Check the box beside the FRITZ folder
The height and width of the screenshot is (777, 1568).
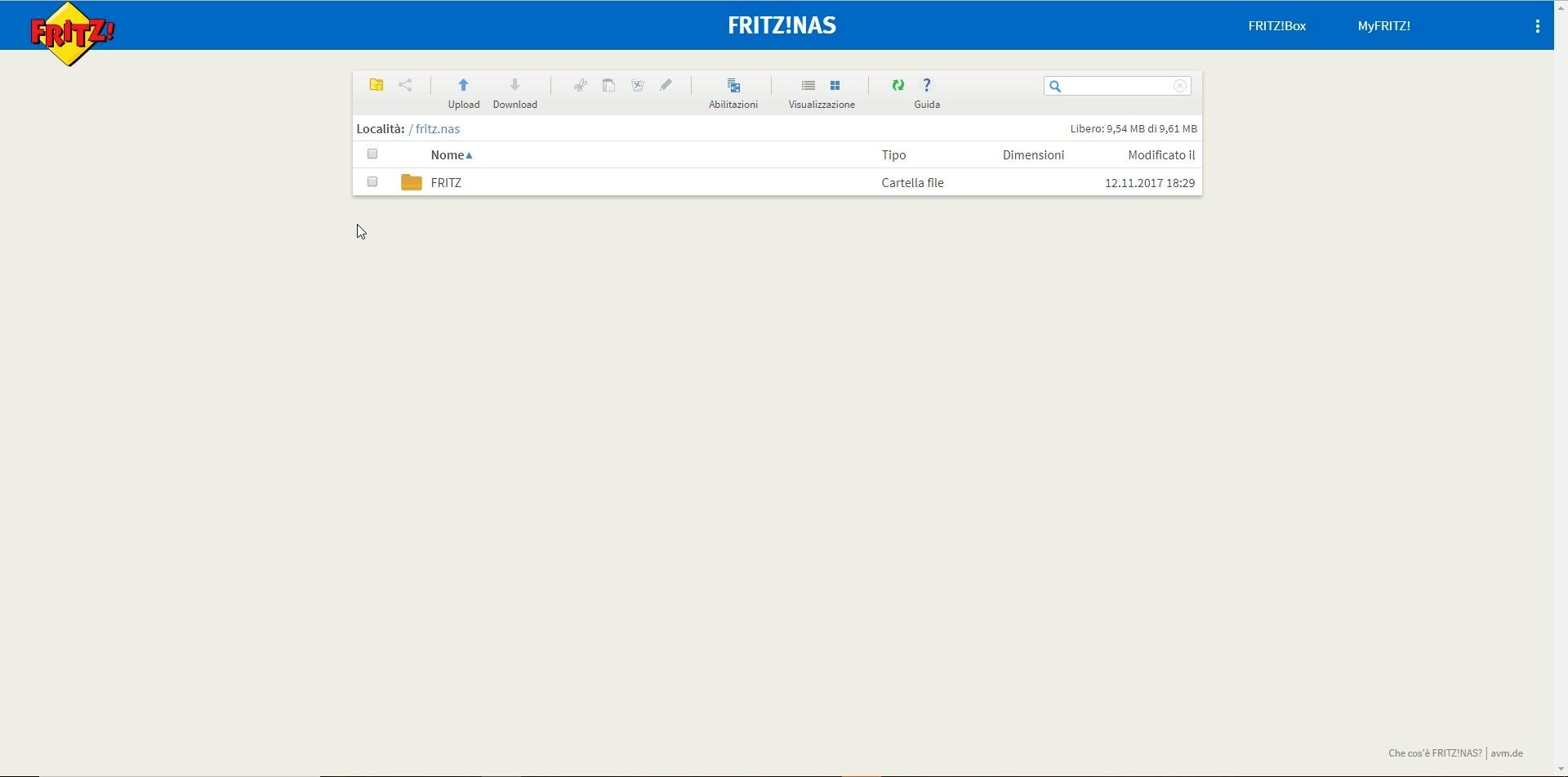(x=372, y=181)
